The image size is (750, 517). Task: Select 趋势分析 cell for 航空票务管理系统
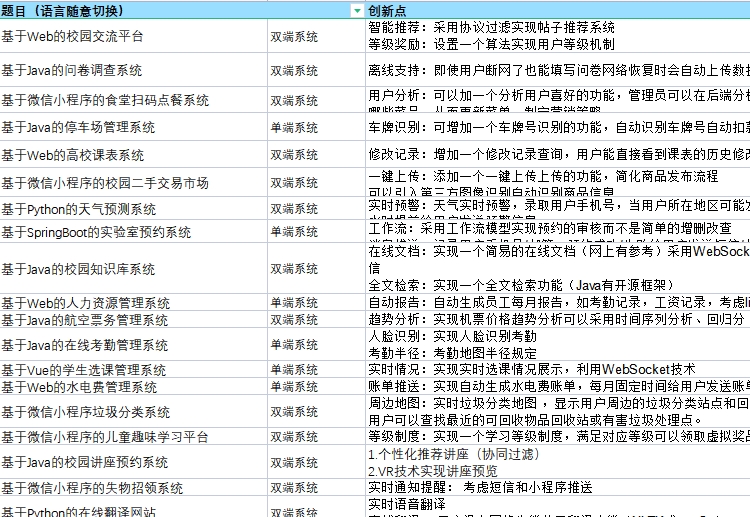(556, 320)
